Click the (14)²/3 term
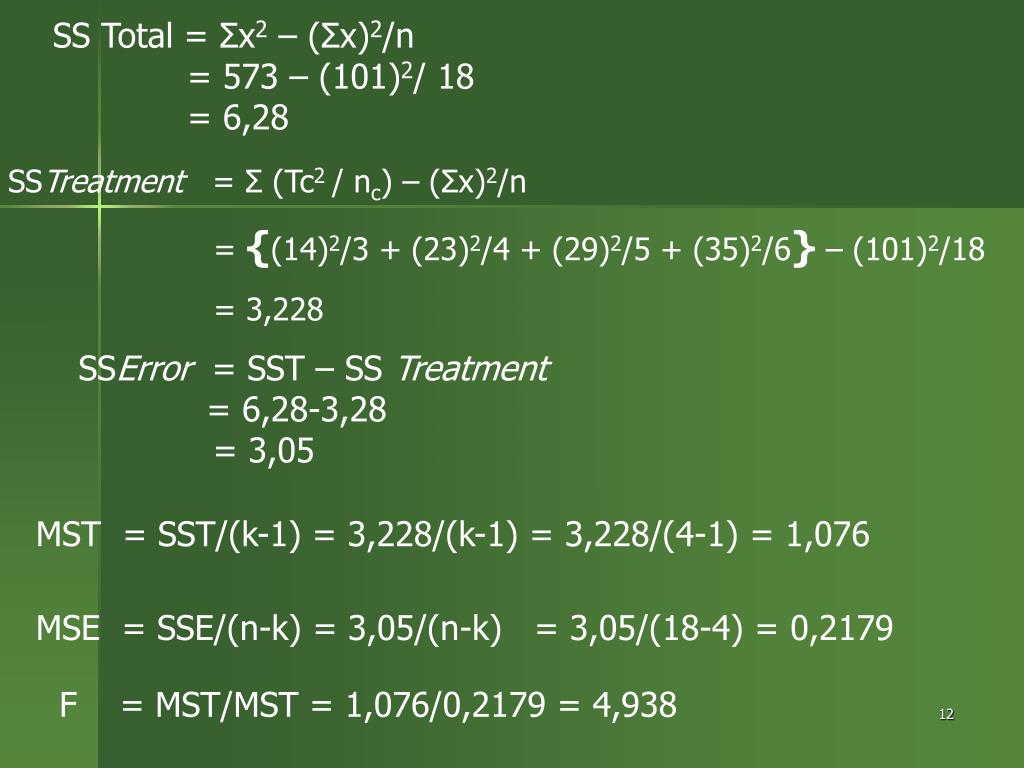Screen dimensions: 1024x768 (x=319, y=250)
